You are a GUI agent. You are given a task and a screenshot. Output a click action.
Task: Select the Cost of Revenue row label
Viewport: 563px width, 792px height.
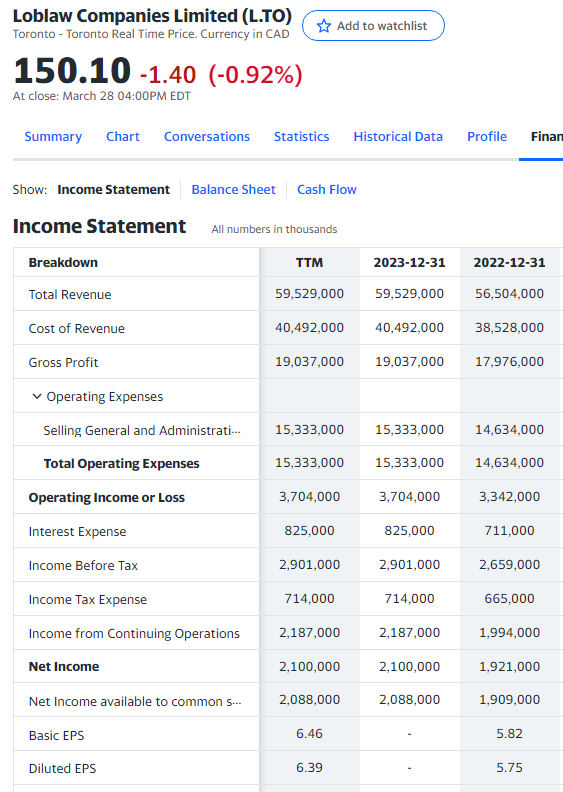(x=76, y=328)
